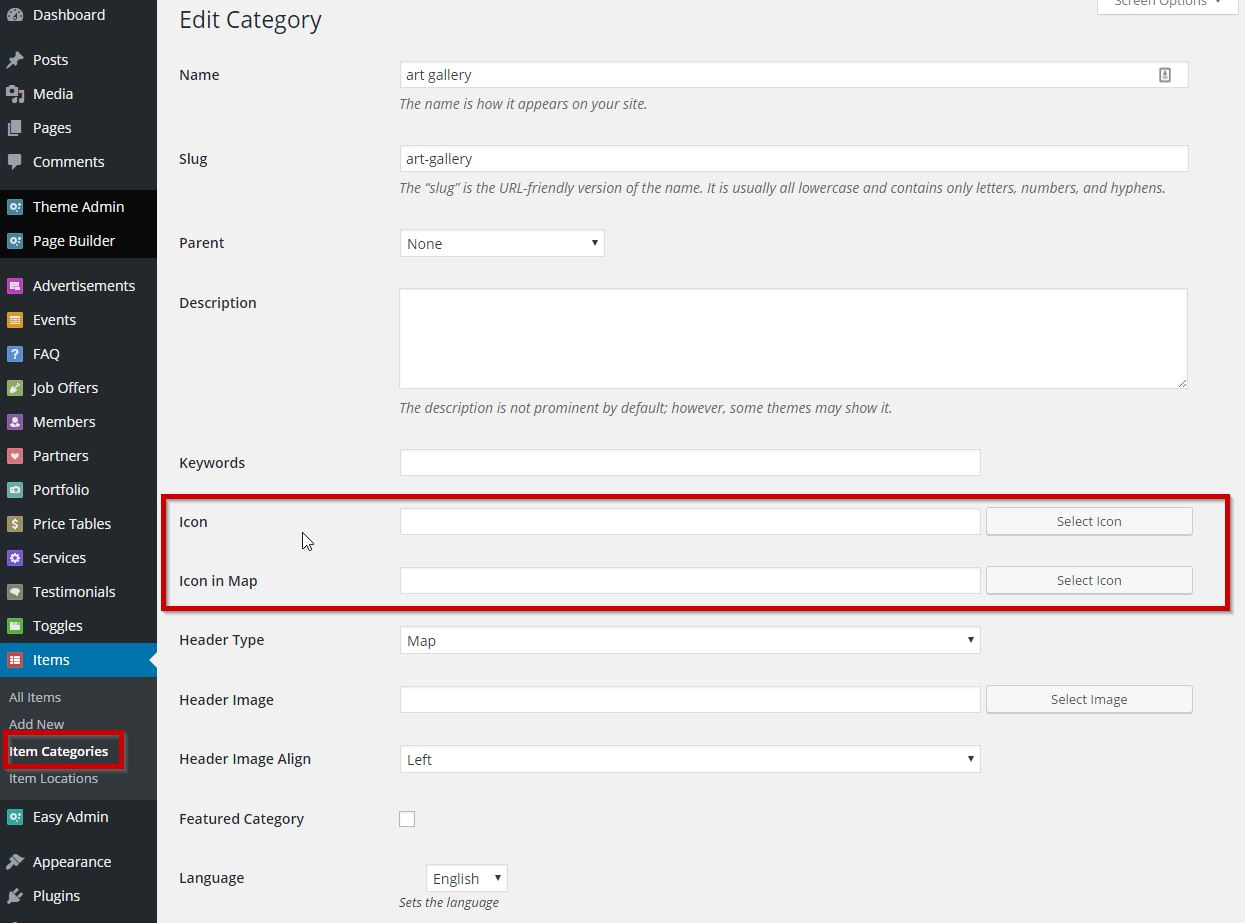Click the Portfolio camera icon

pos(15,490)
